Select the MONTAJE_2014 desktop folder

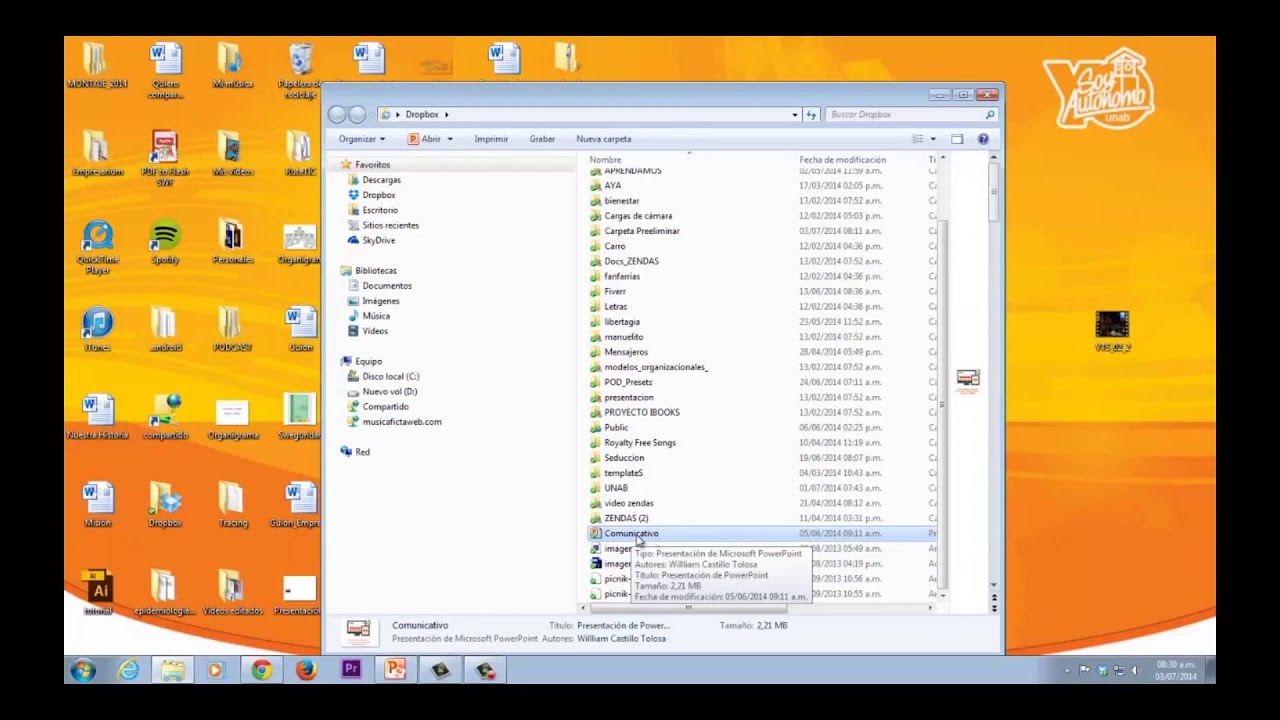[x=97, y=66]
